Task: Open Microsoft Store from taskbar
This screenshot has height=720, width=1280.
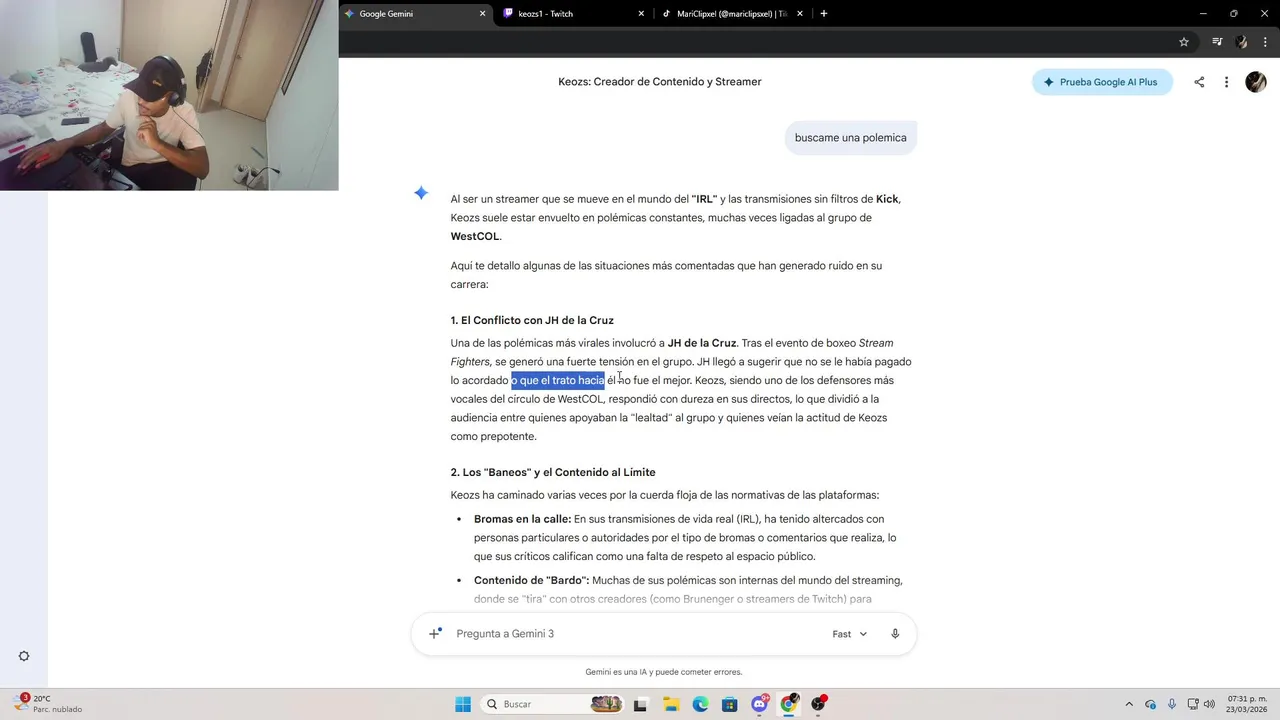Action: [729, 704]
